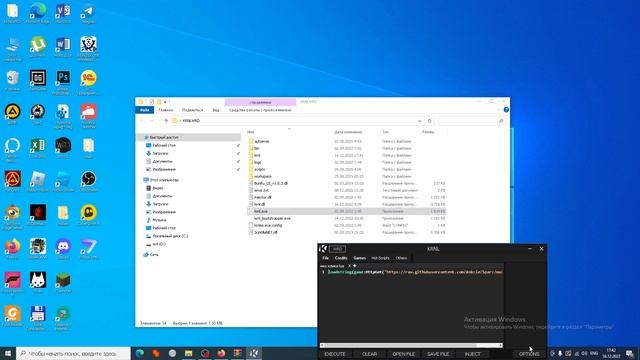Viewport: 640px width, 360px height.
Task: Open OBS Studio desktop shortcut
Action: 88,182
